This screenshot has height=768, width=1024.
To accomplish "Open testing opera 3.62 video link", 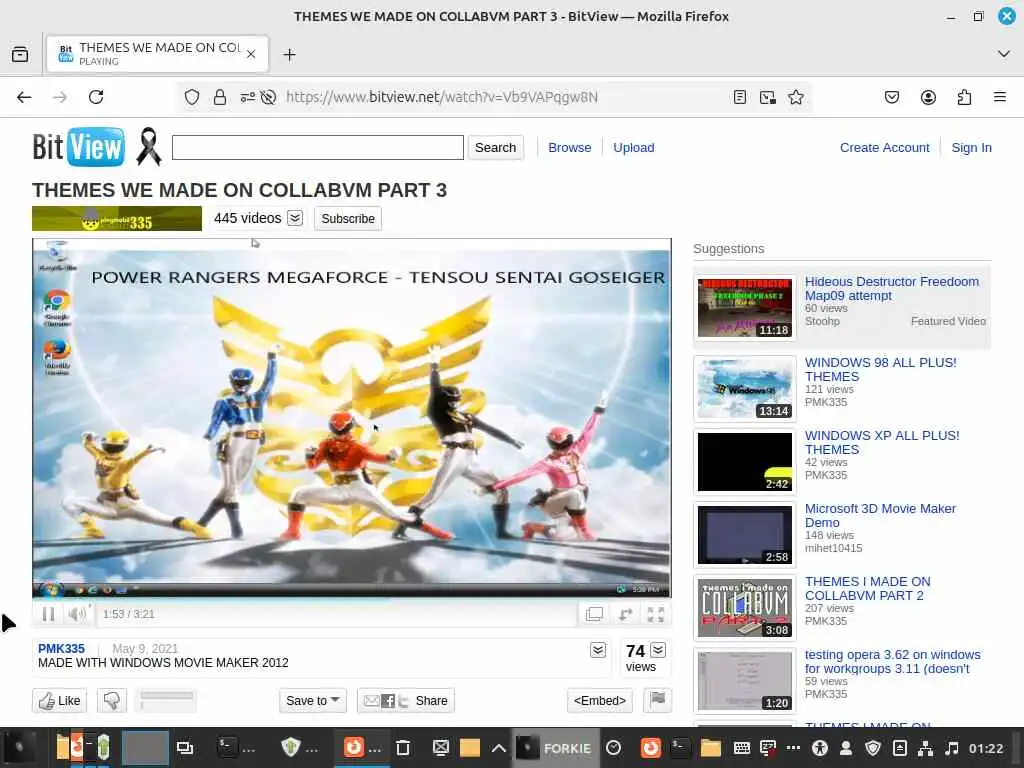I will point(892,661).
